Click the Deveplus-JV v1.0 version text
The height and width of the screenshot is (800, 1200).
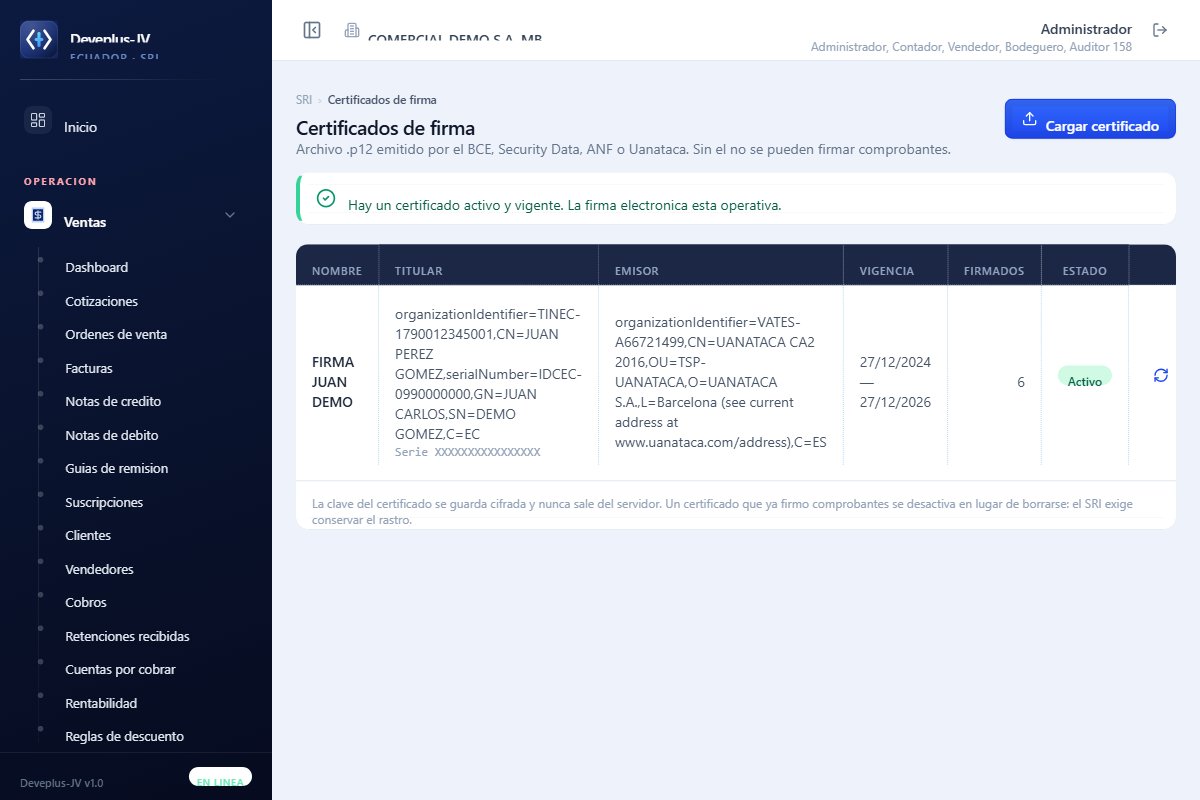click(62, 783)
